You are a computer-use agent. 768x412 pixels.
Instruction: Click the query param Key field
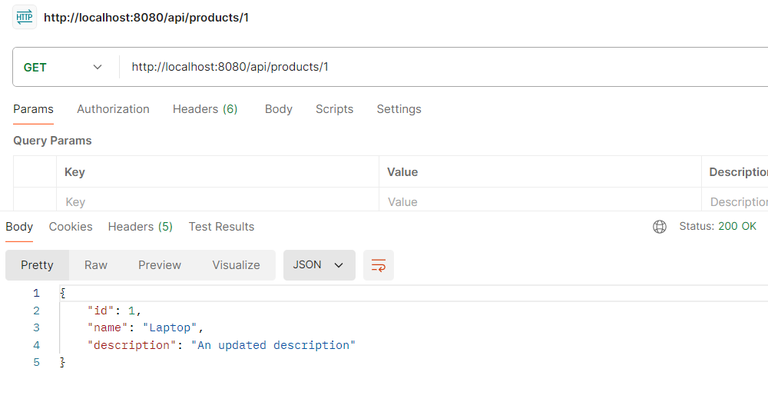pos(216,202)
